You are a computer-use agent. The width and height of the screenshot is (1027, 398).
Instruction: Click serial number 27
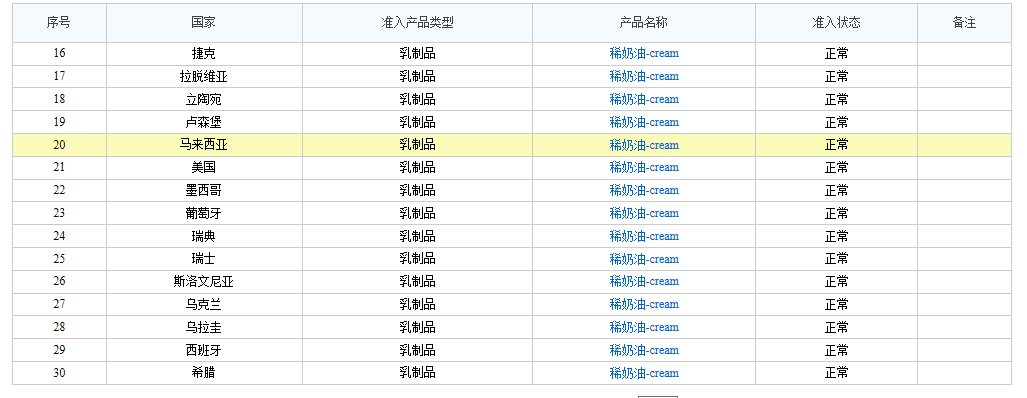[59, 304]
